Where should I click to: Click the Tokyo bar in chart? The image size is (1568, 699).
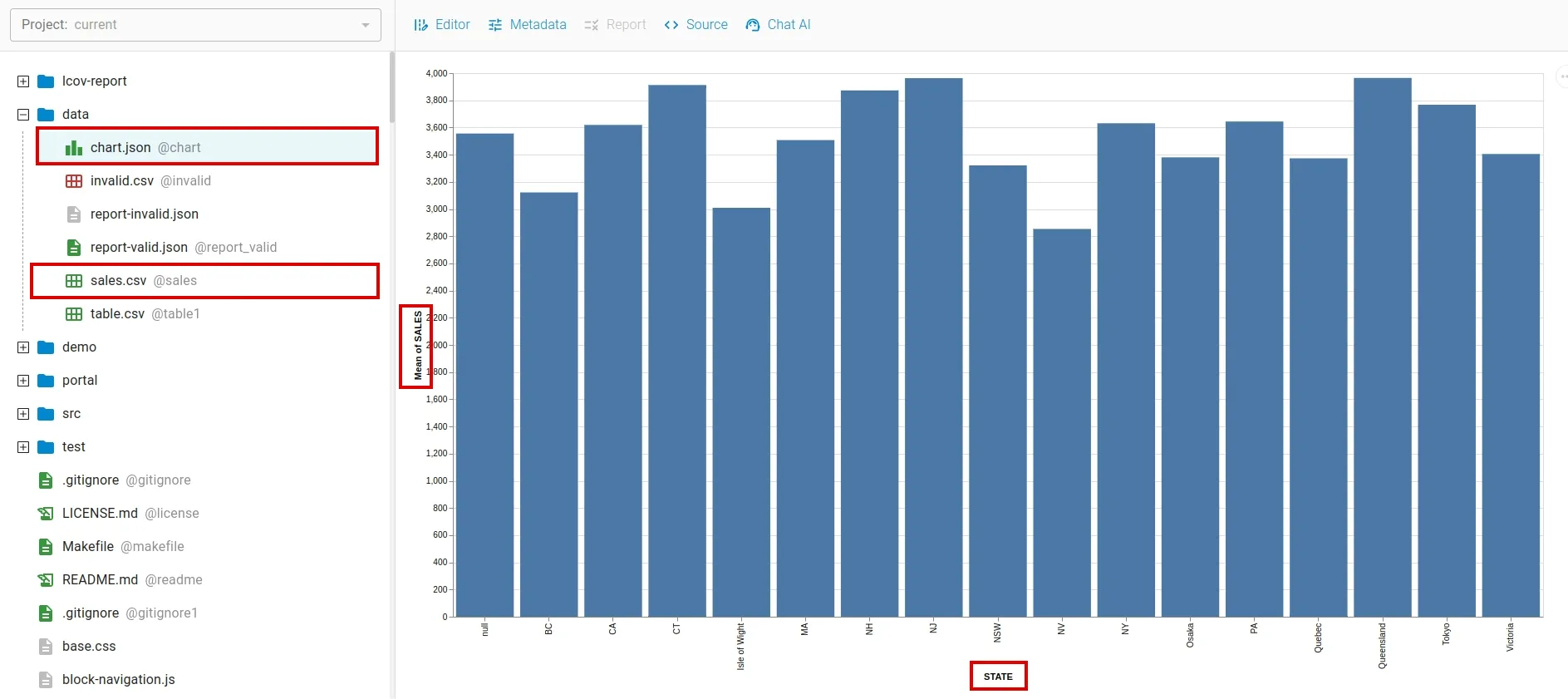(1447, 361)
